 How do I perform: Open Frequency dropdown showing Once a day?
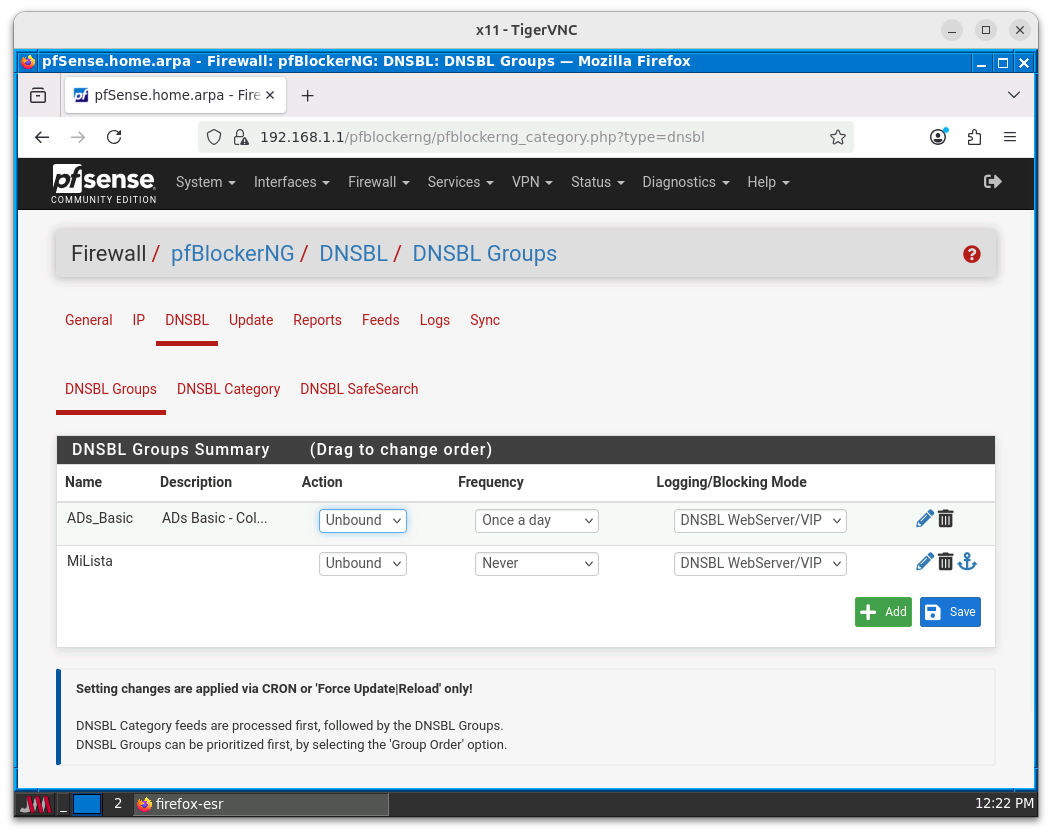(537, 521)
